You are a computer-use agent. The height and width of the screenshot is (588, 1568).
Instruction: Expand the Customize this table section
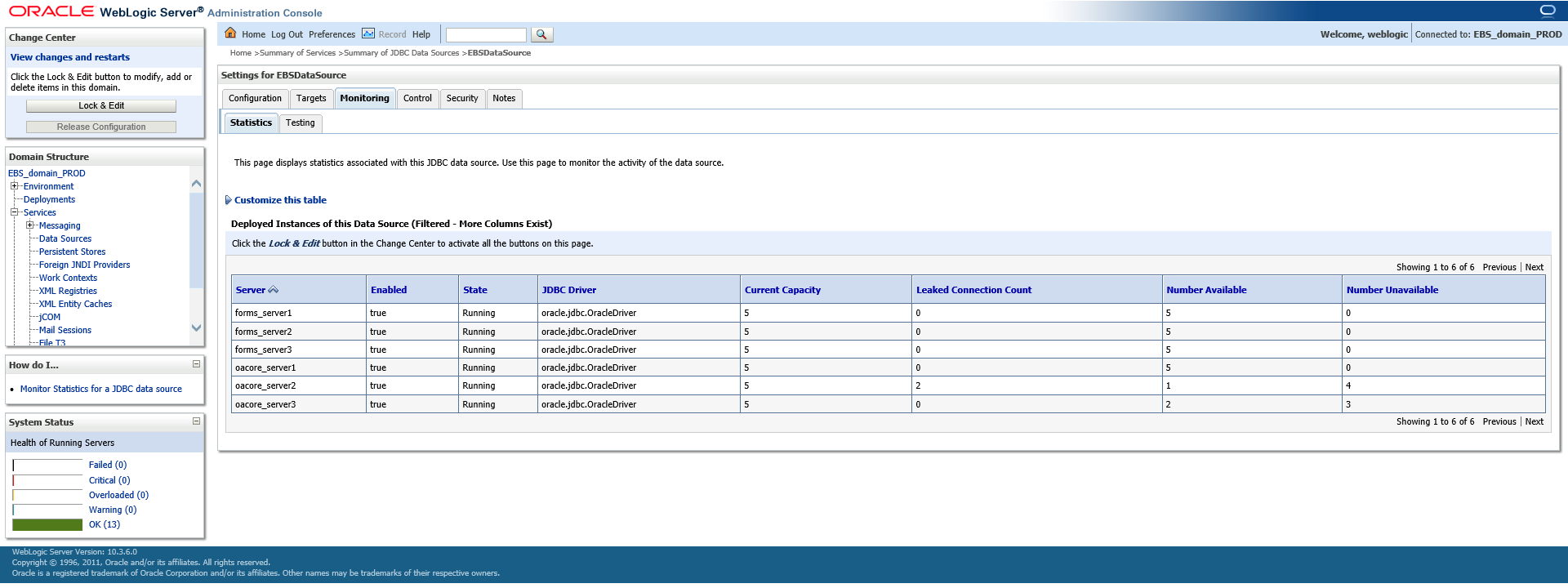coord(229,200)
